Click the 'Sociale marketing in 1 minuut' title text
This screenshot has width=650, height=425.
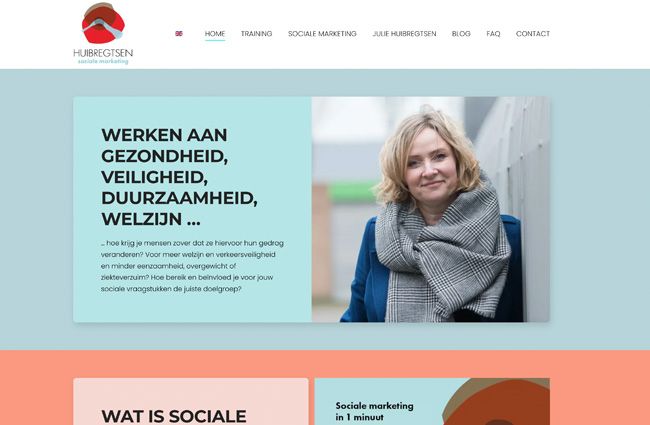pos(374,411)
